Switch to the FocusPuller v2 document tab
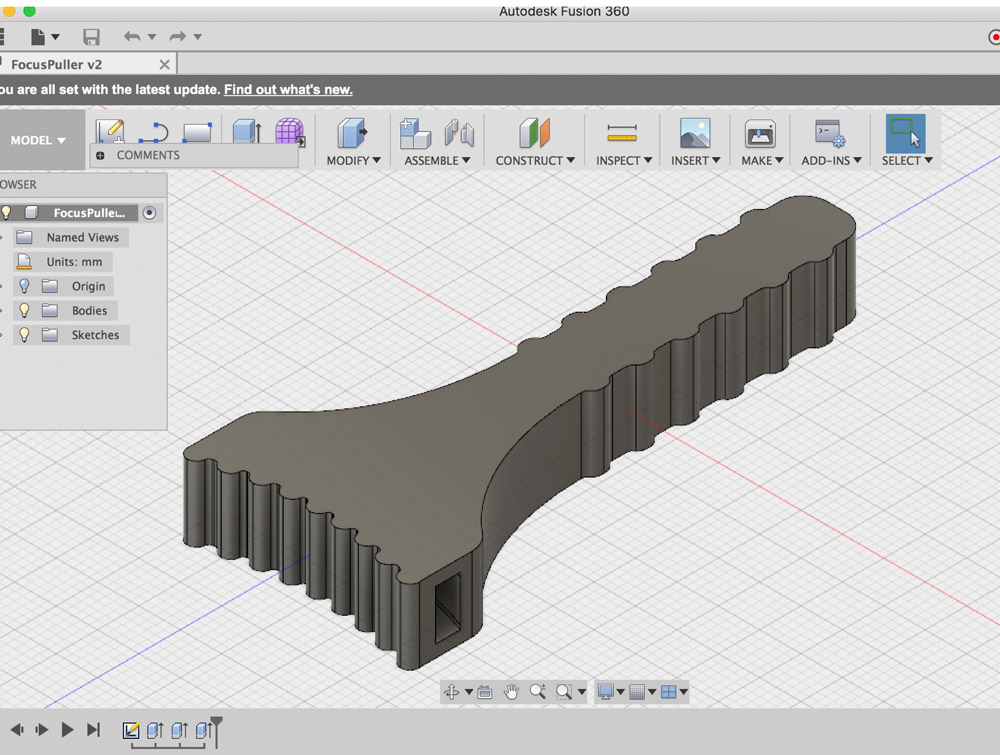The width and height of the screenshot is (1000, 755). (56, 64)
